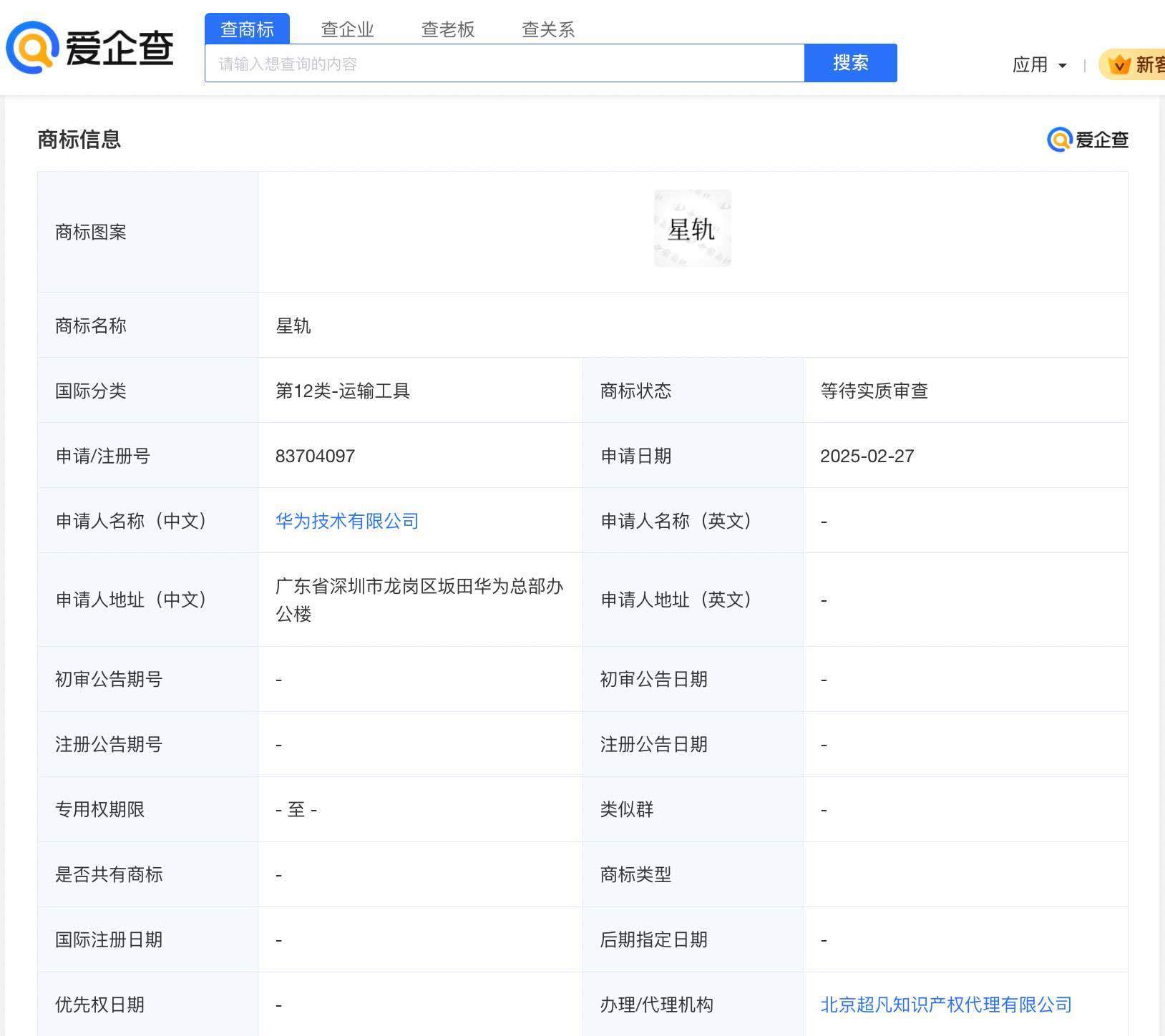Open the 北京超凡知识产权代理有限公司 agency link
The height and width of the screenshot is (1036, 1165).
pos(945,1005)
